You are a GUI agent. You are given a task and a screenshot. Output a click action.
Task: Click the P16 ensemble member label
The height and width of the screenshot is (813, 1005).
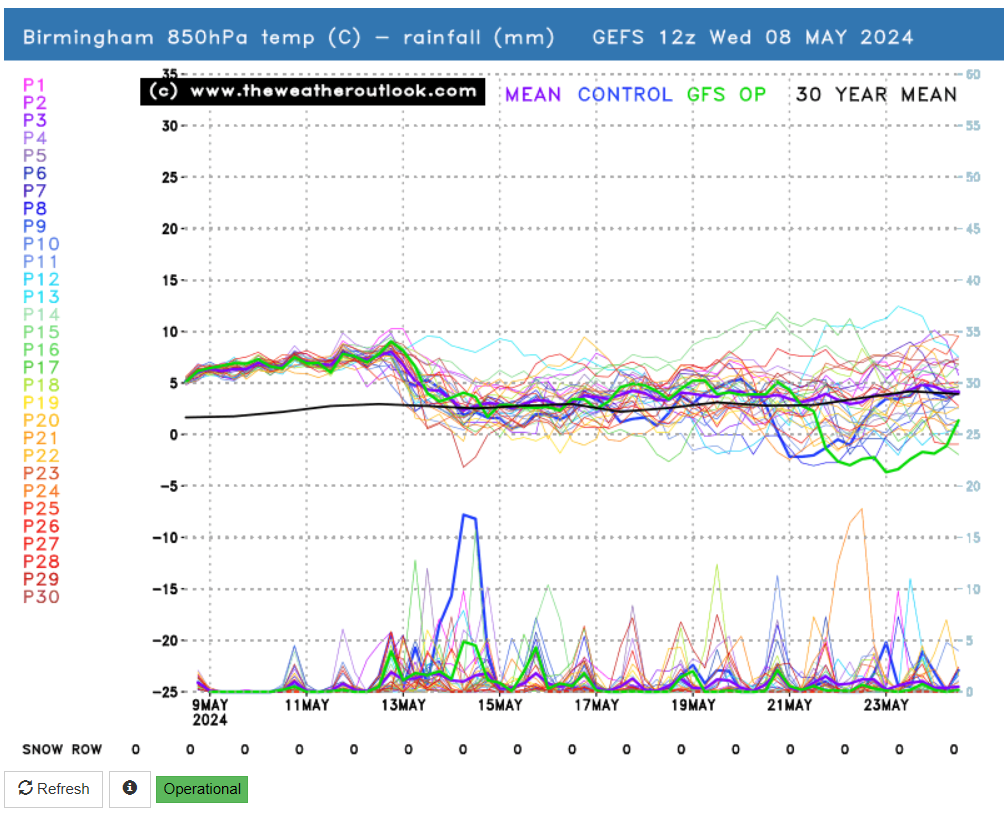[x=41, y=349]
